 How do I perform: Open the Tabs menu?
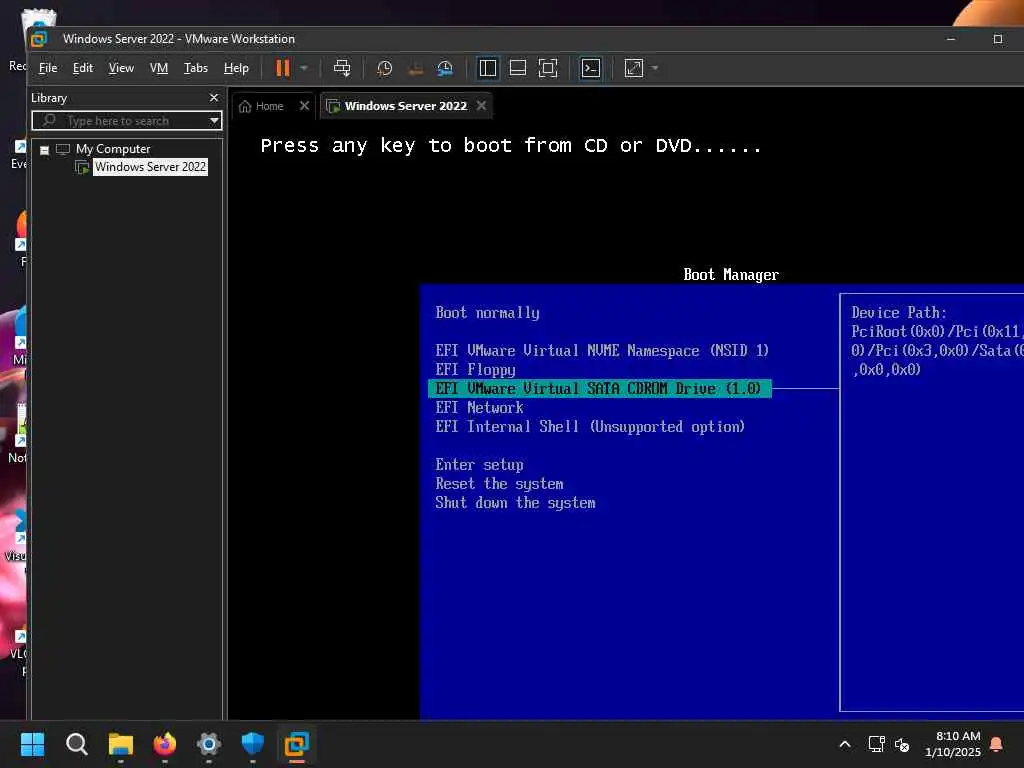click(x=195, y=68)
